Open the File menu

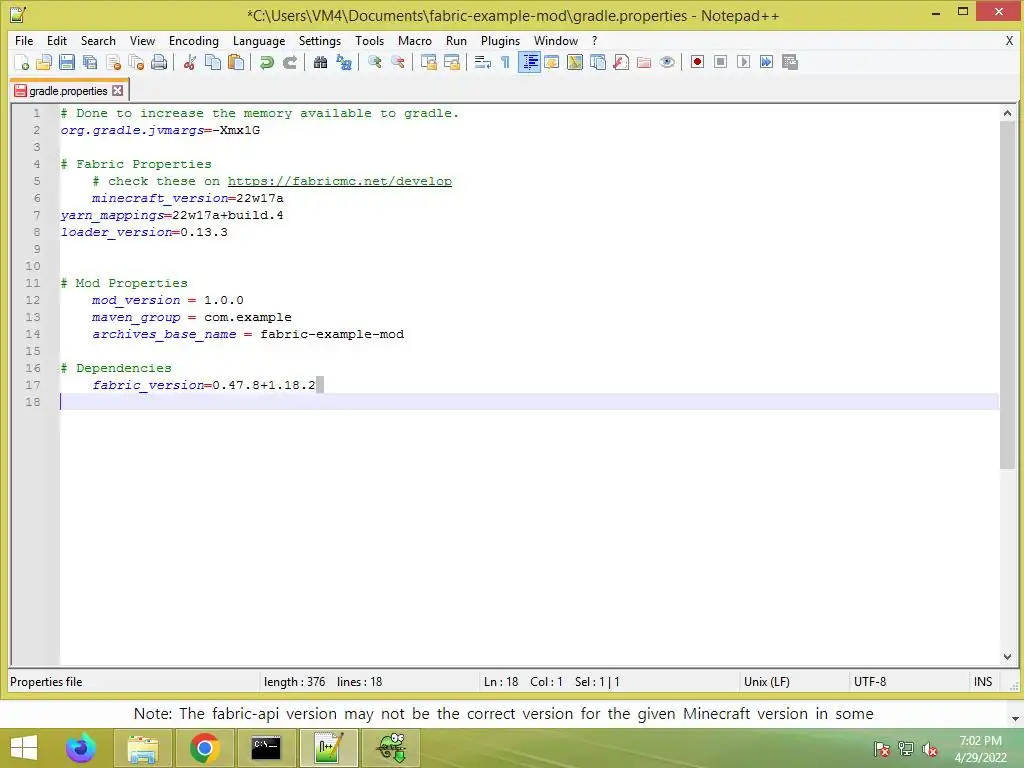tap(24, 40)
